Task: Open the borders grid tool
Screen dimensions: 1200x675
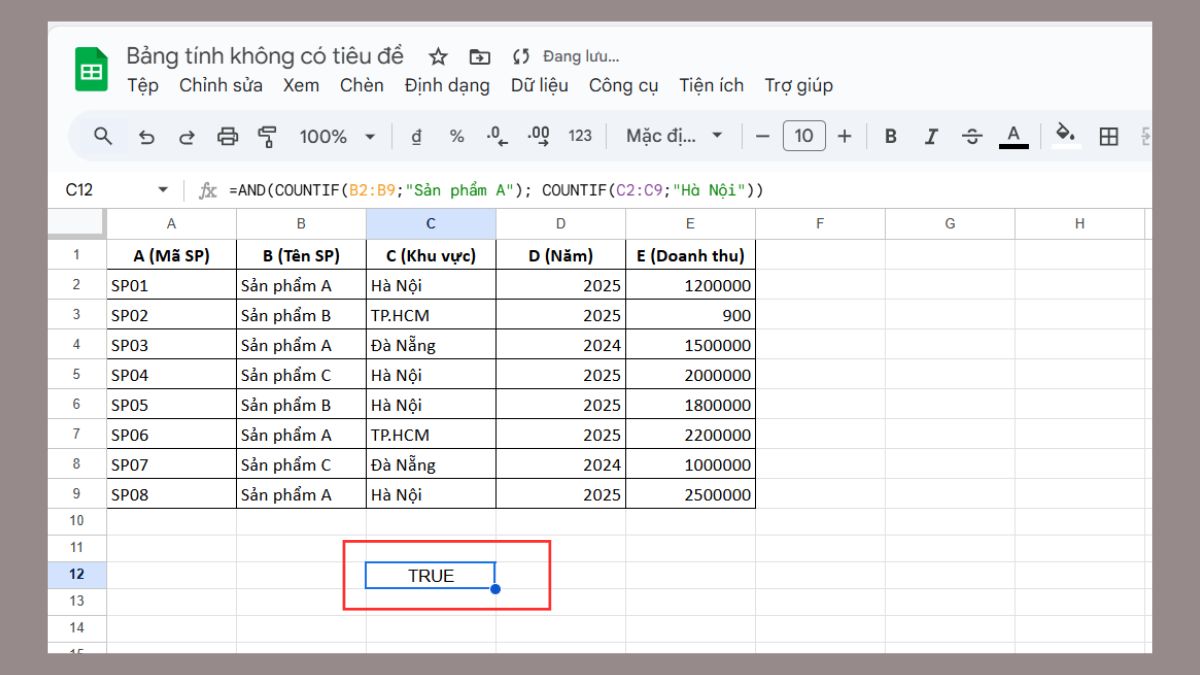Action: (x=1108, y=137)
